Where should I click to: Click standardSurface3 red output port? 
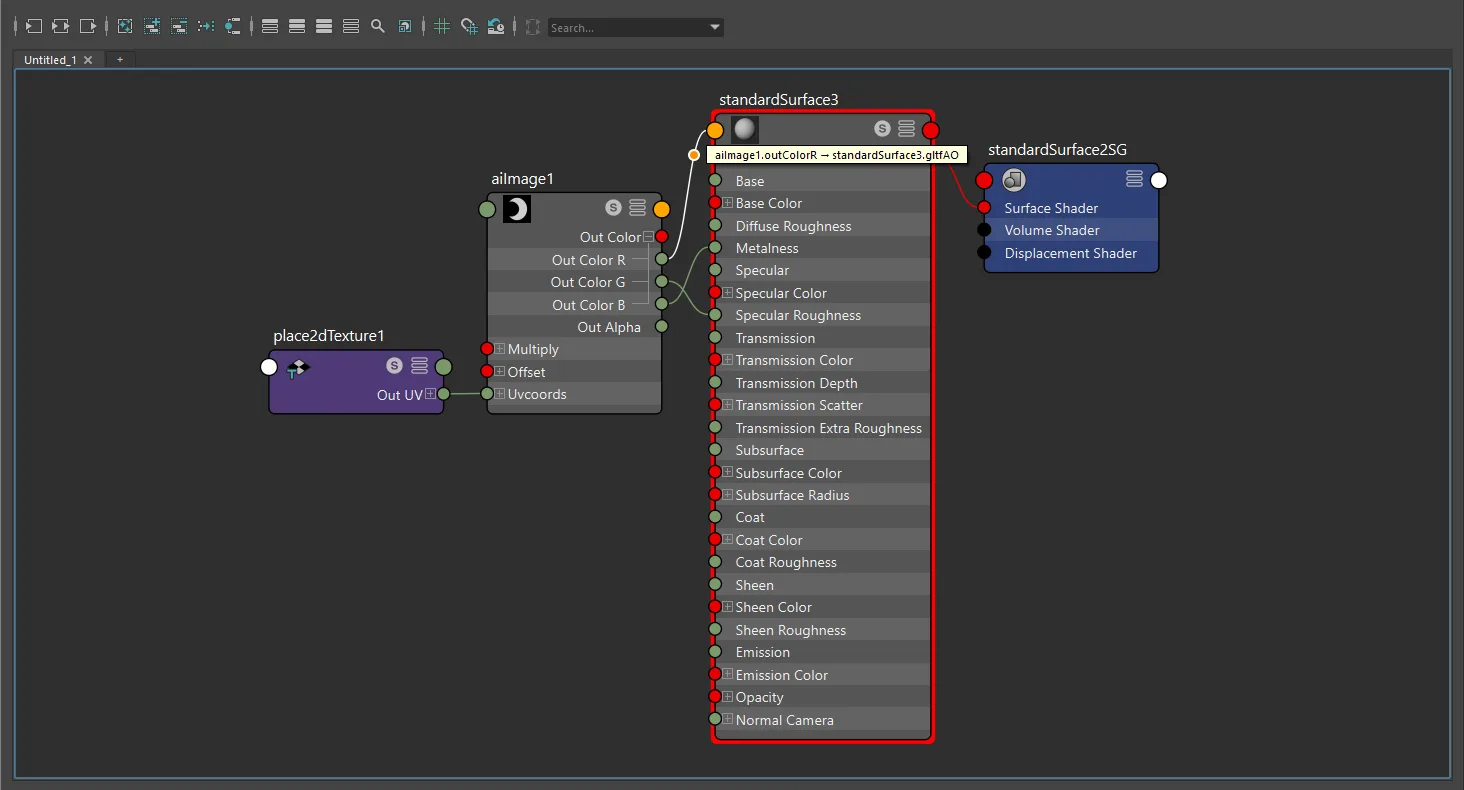click(931, 130)
